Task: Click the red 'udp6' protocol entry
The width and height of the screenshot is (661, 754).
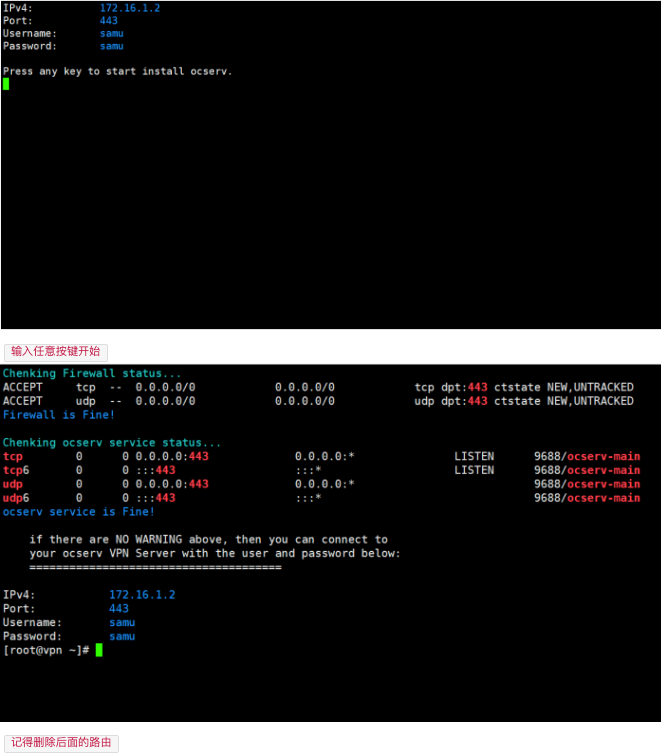Action: (16, 498)
